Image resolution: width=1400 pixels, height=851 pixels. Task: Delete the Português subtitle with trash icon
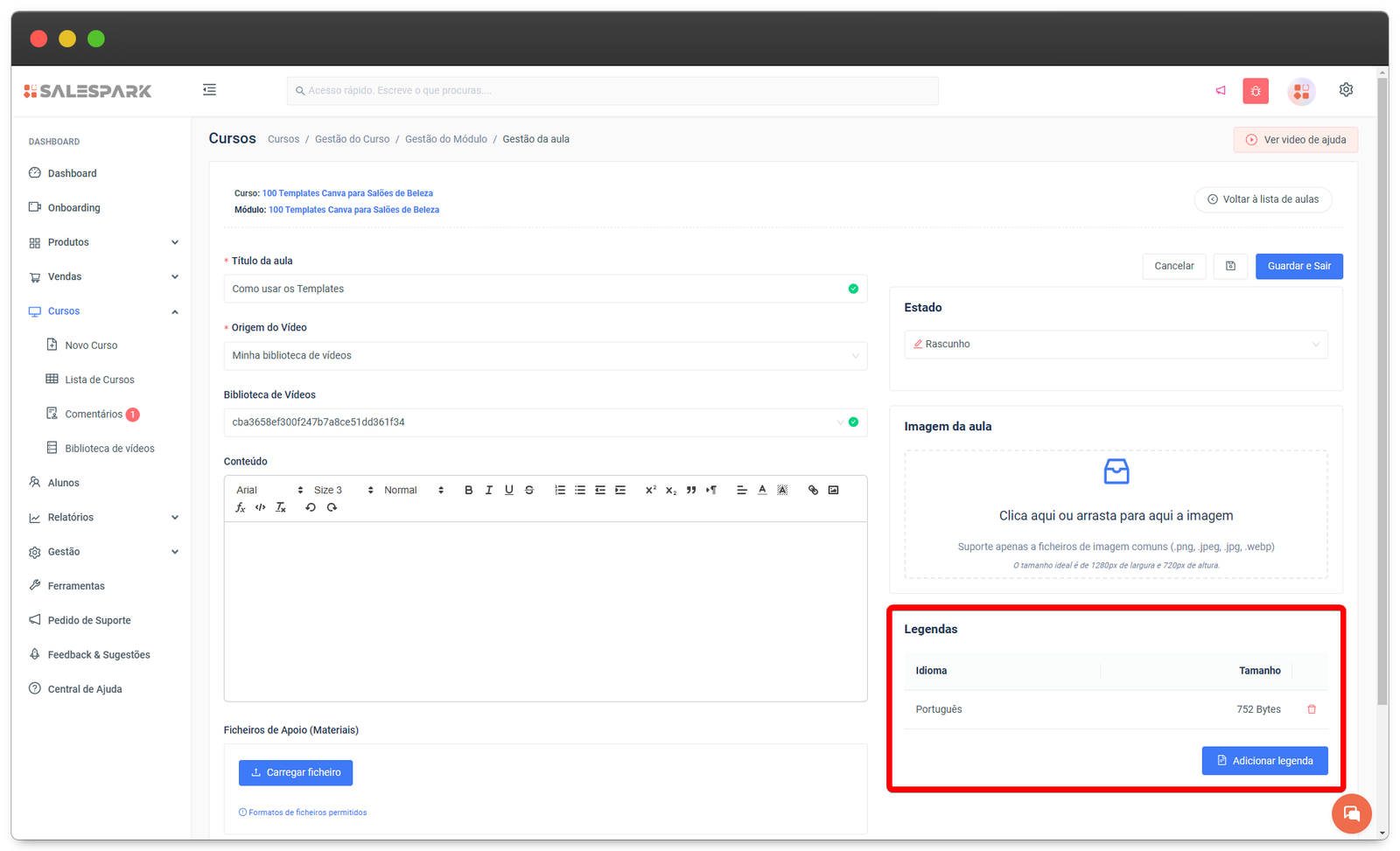point(1312,709)
